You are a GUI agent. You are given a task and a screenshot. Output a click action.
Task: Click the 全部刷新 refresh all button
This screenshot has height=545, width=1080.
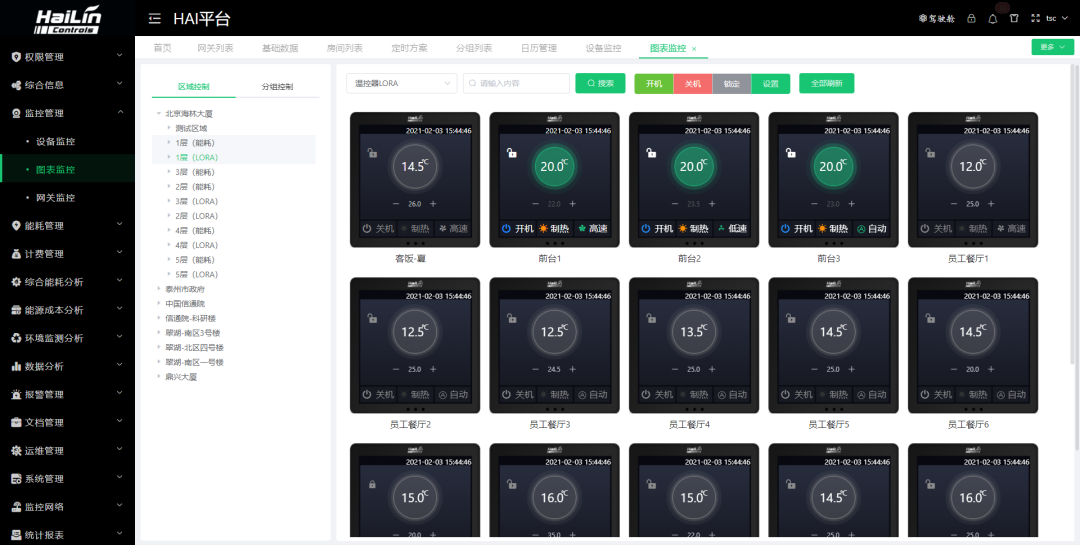click(x=826, y=84)
